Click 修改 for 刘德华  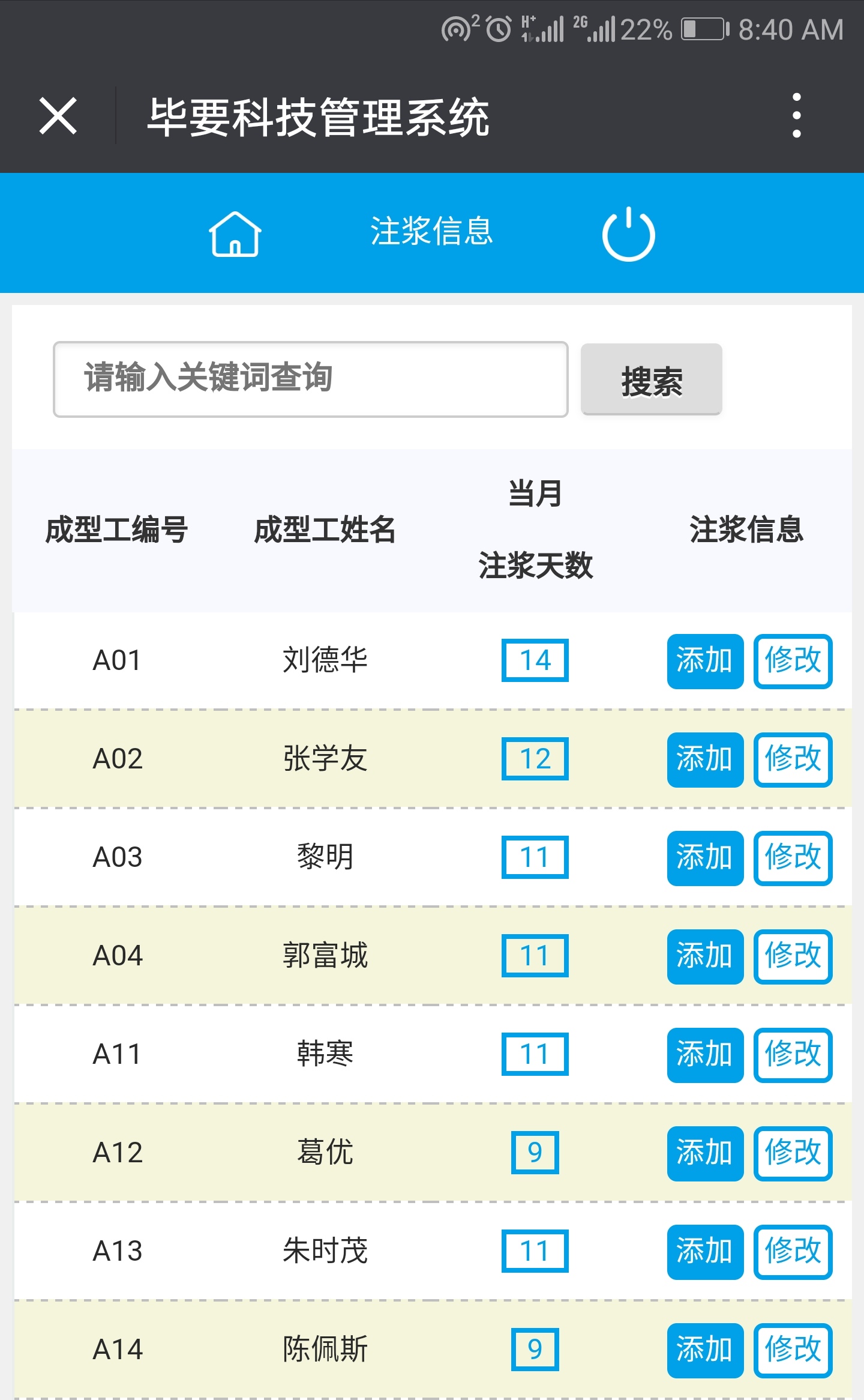pos(793,661)
